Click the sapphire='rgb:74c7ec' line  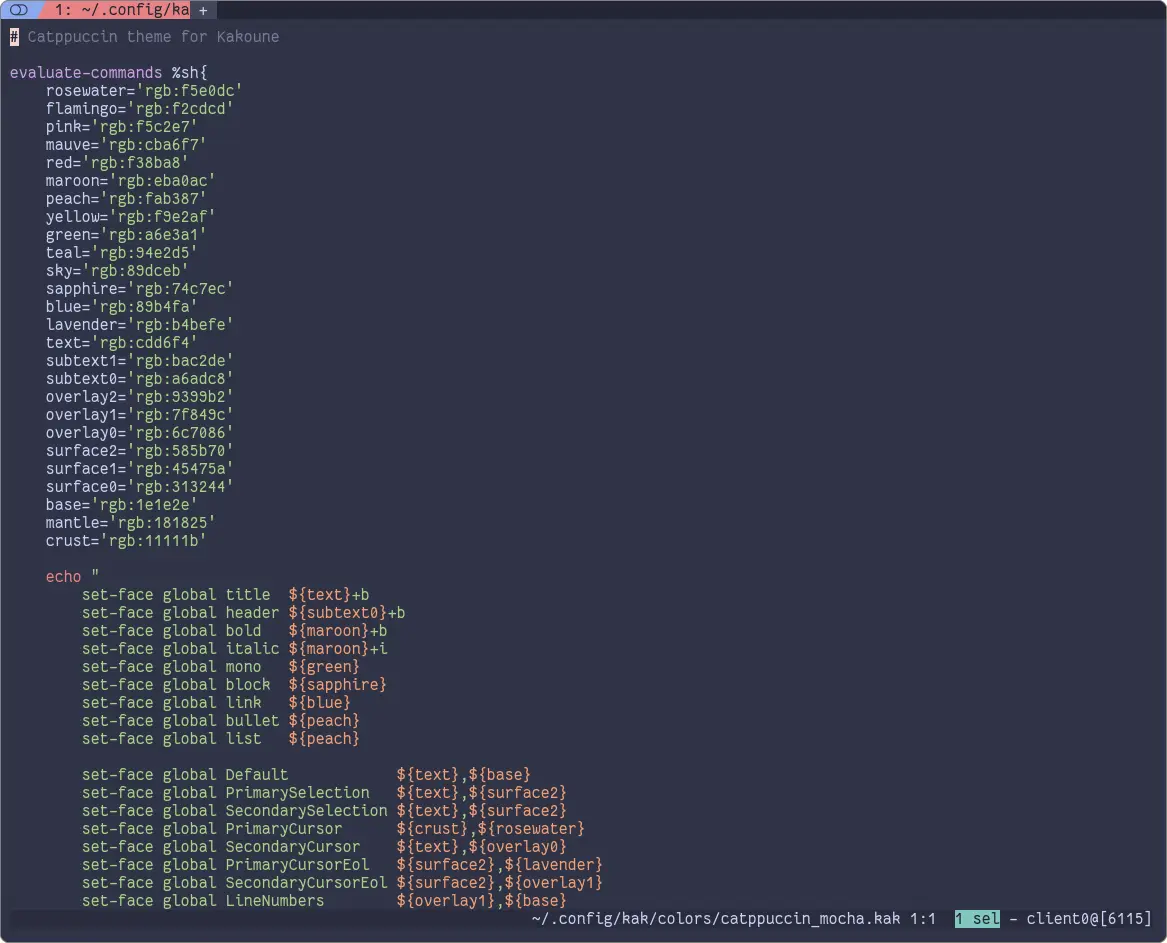[x=139, y=289]
